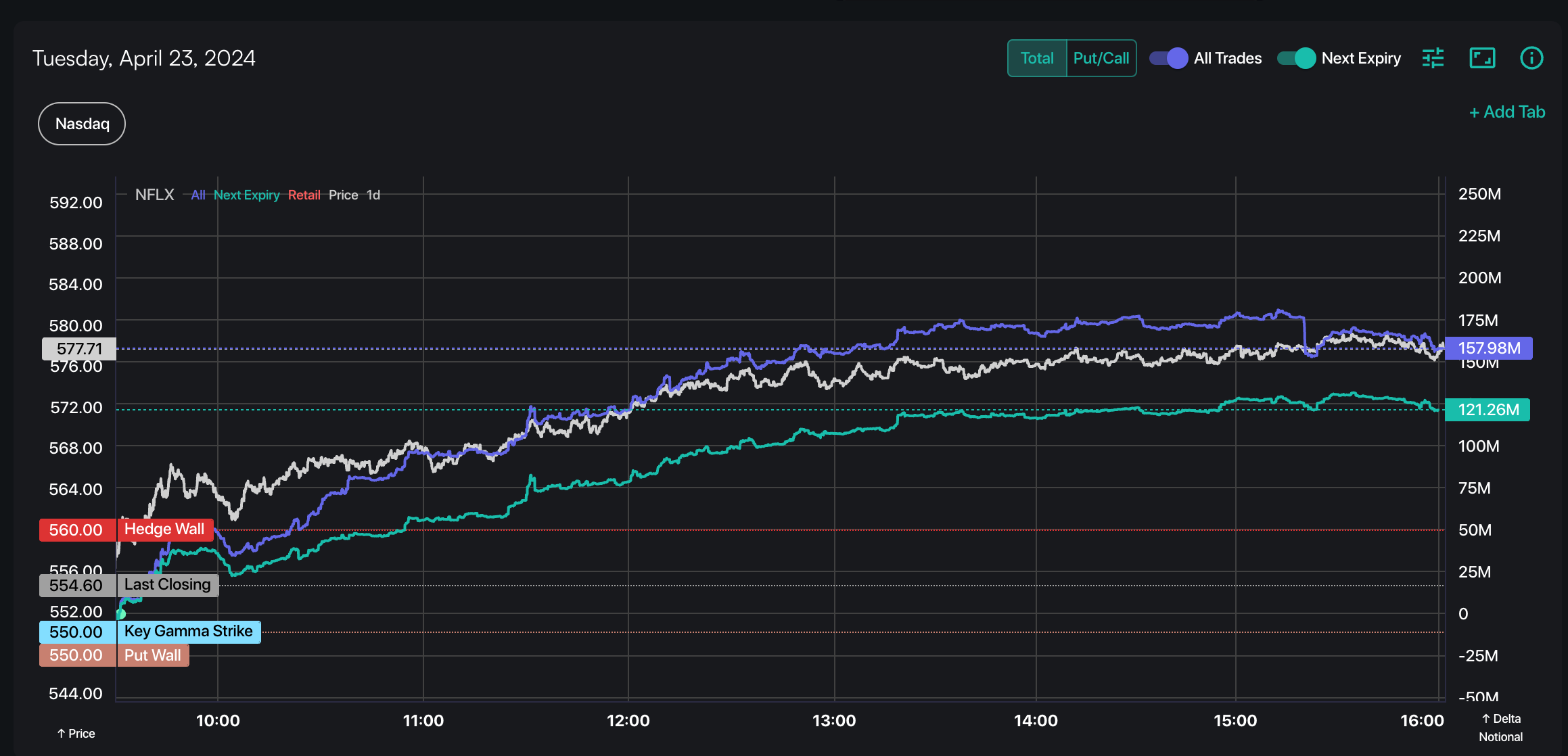Screen dimensions: 1568x756
Task: Click the + Add Tab link
Action: click(1507, 112)
